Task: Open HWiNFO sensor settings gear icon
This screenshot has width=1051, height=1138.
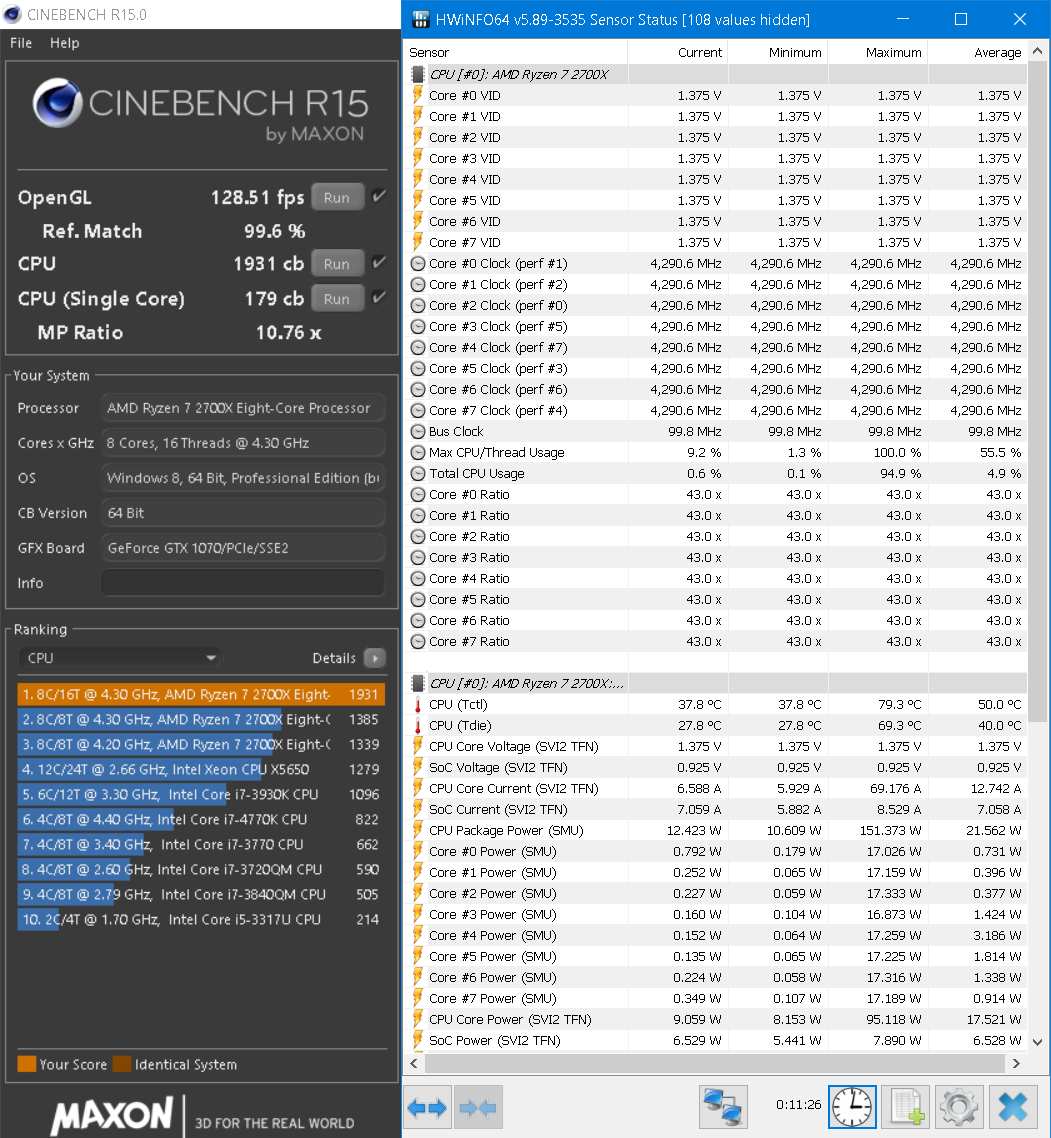Action: [959, 1107]
